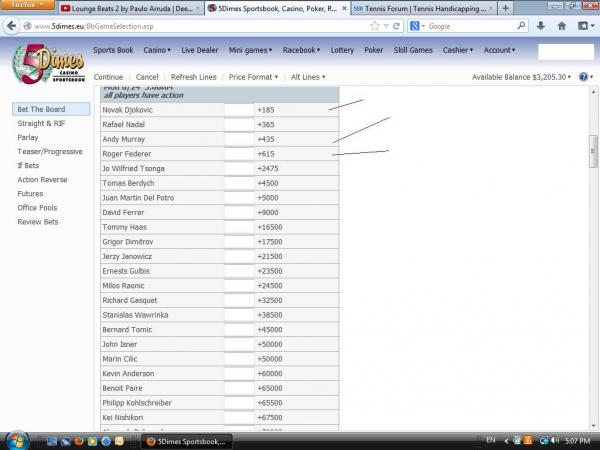The width and height of the screenshot is (600, 450).
Task: Expand the Casino dropdown menu
Action: click(157, 49)
